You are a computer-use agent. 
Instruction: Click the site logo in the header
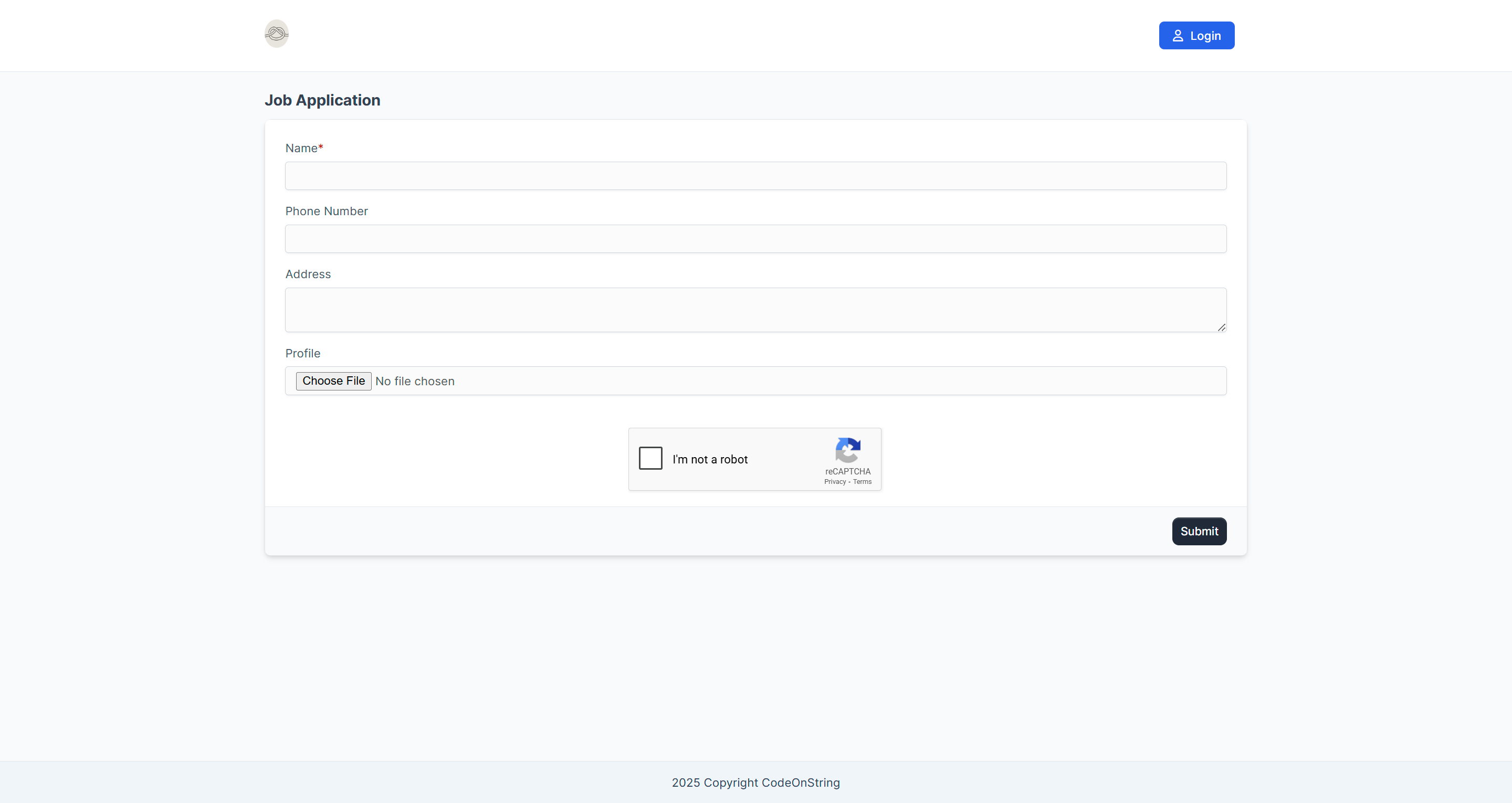[x=277, y=34]
